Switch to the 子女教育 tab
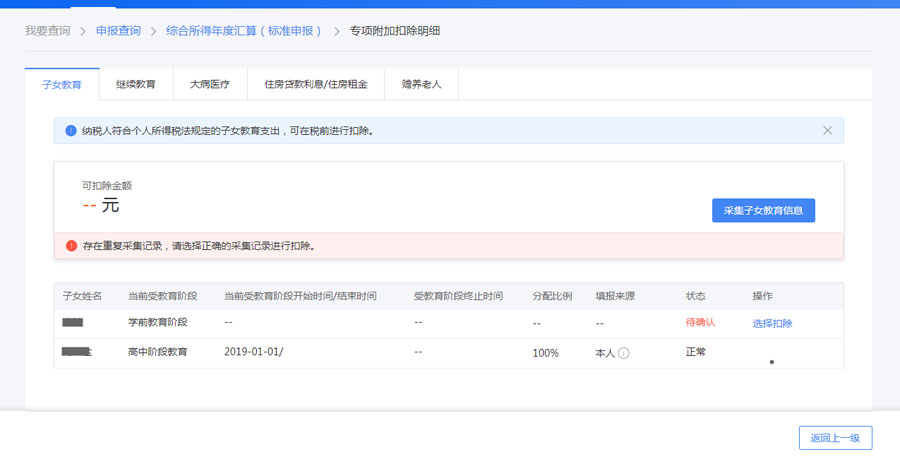This screenshot has width=900, height=464. click(62, 85)
